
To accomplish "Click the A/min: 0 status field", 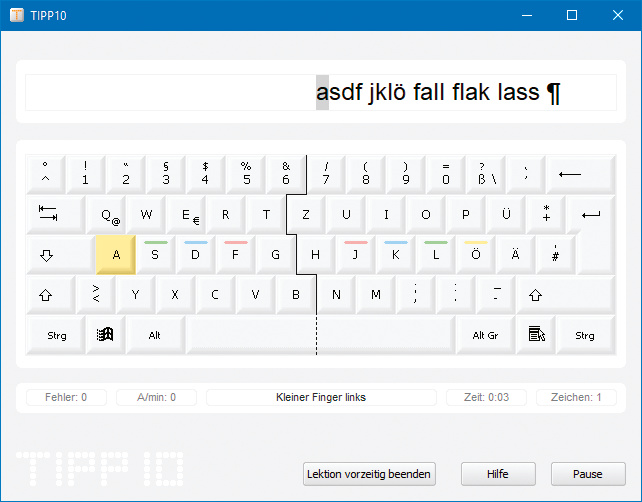I will coord(156,397).
